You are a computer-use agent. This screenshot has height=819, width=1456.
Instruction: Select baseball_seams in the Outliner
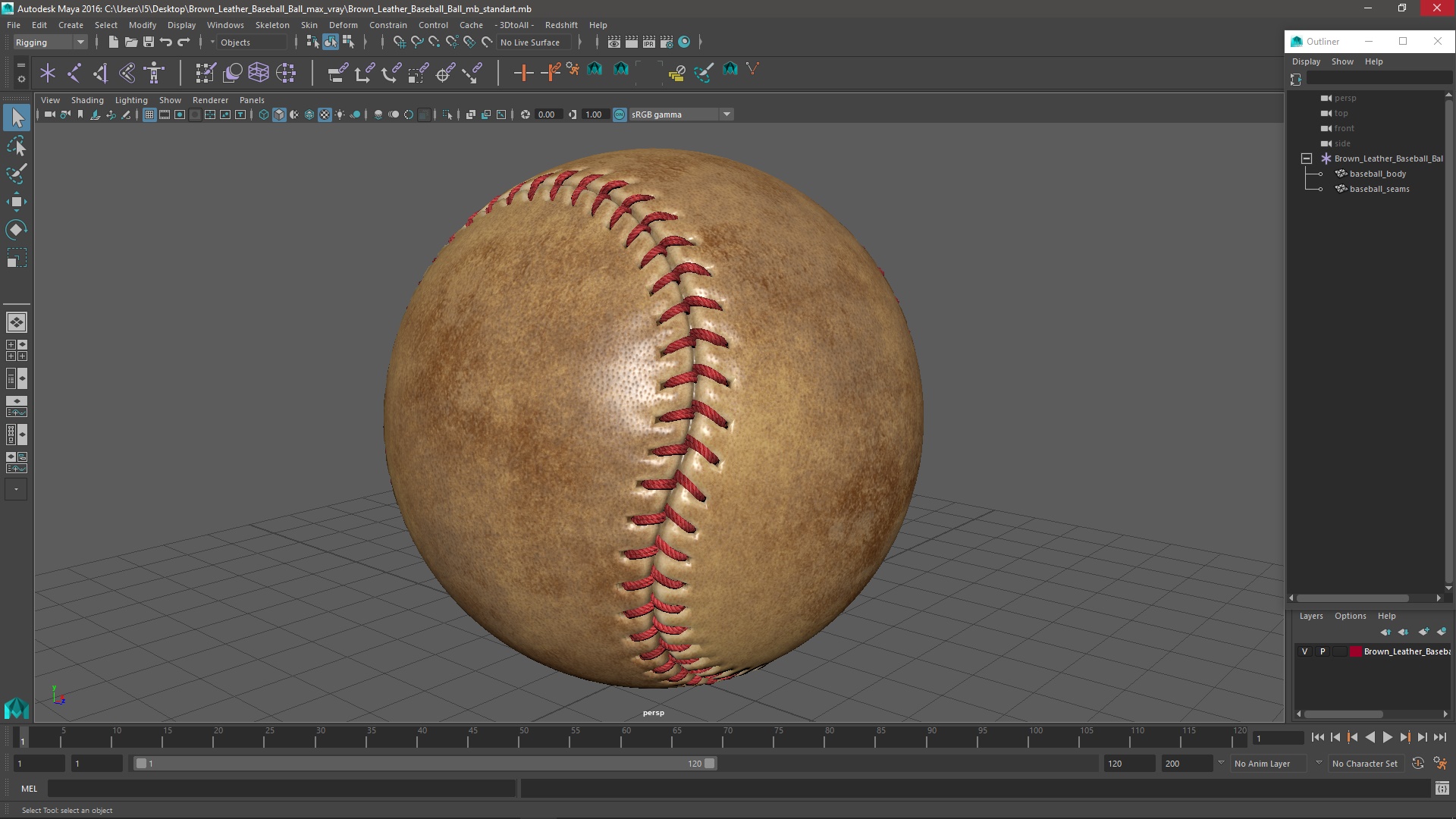click(1379, 189)
